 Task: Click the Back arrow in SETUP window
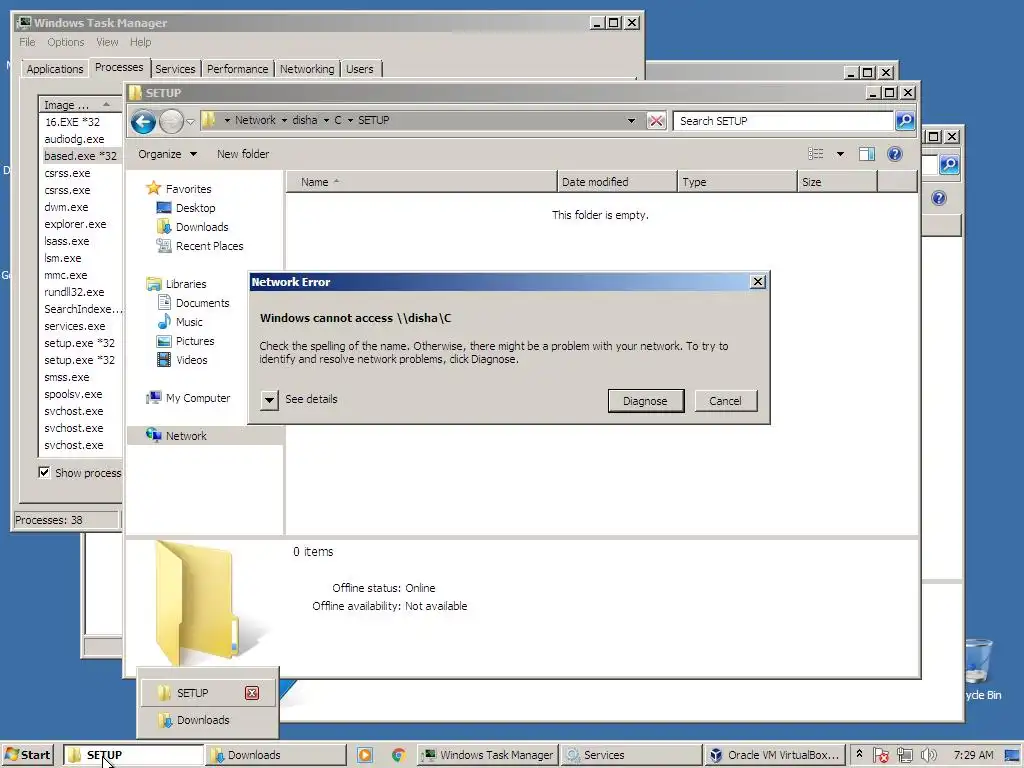(x=143, y=121)
